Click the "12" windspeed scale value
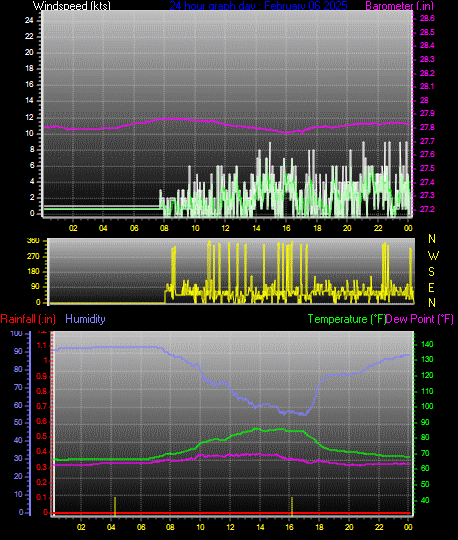Screen dimensions: 458x540 [x=29, y=117]
